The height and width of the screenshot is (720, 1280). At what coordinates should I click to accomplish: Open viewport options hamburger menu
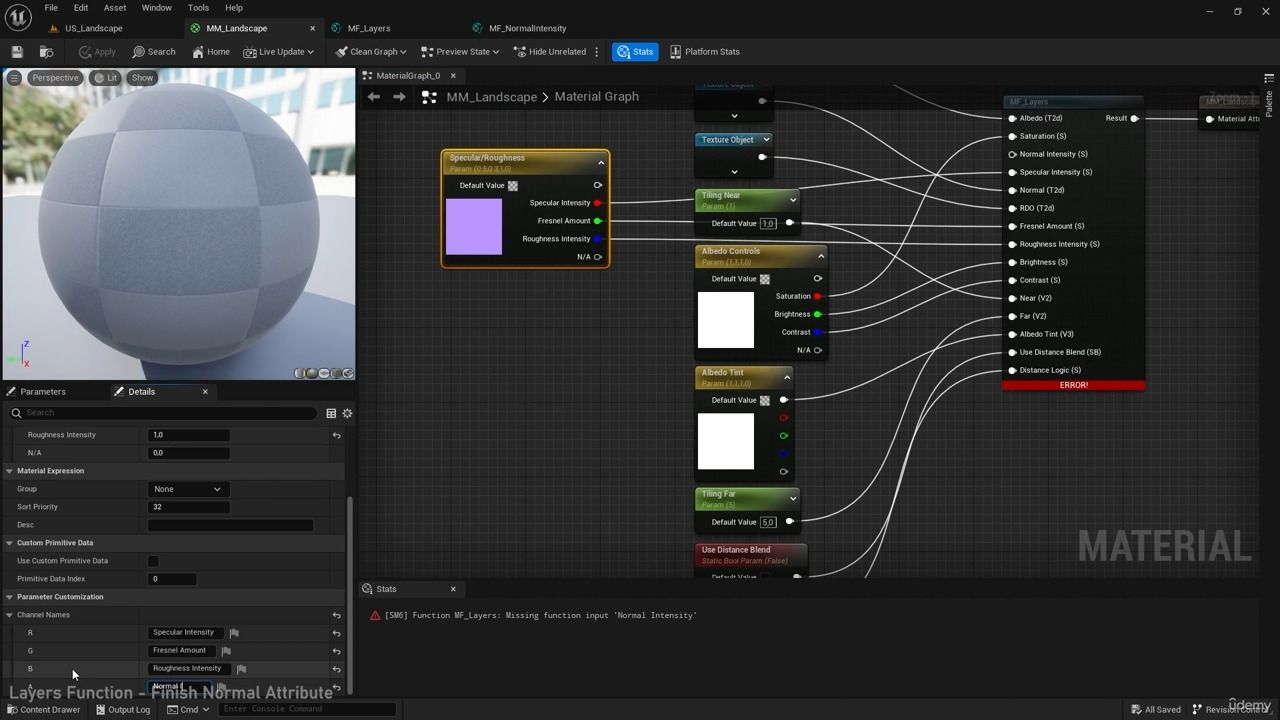pos(14,78)
